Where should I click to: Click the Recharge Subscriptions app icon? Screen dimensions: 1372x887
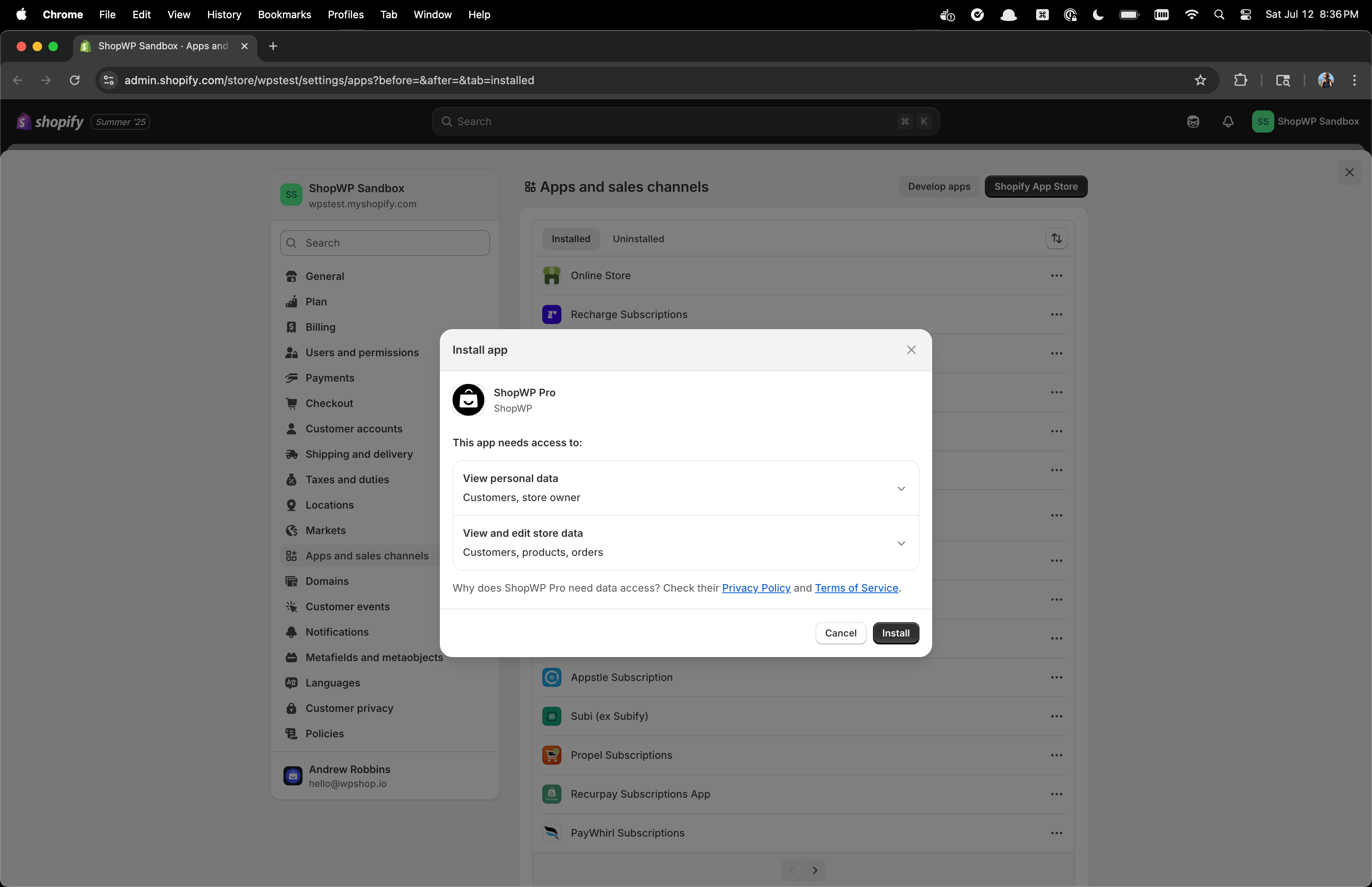click(551, 314)
